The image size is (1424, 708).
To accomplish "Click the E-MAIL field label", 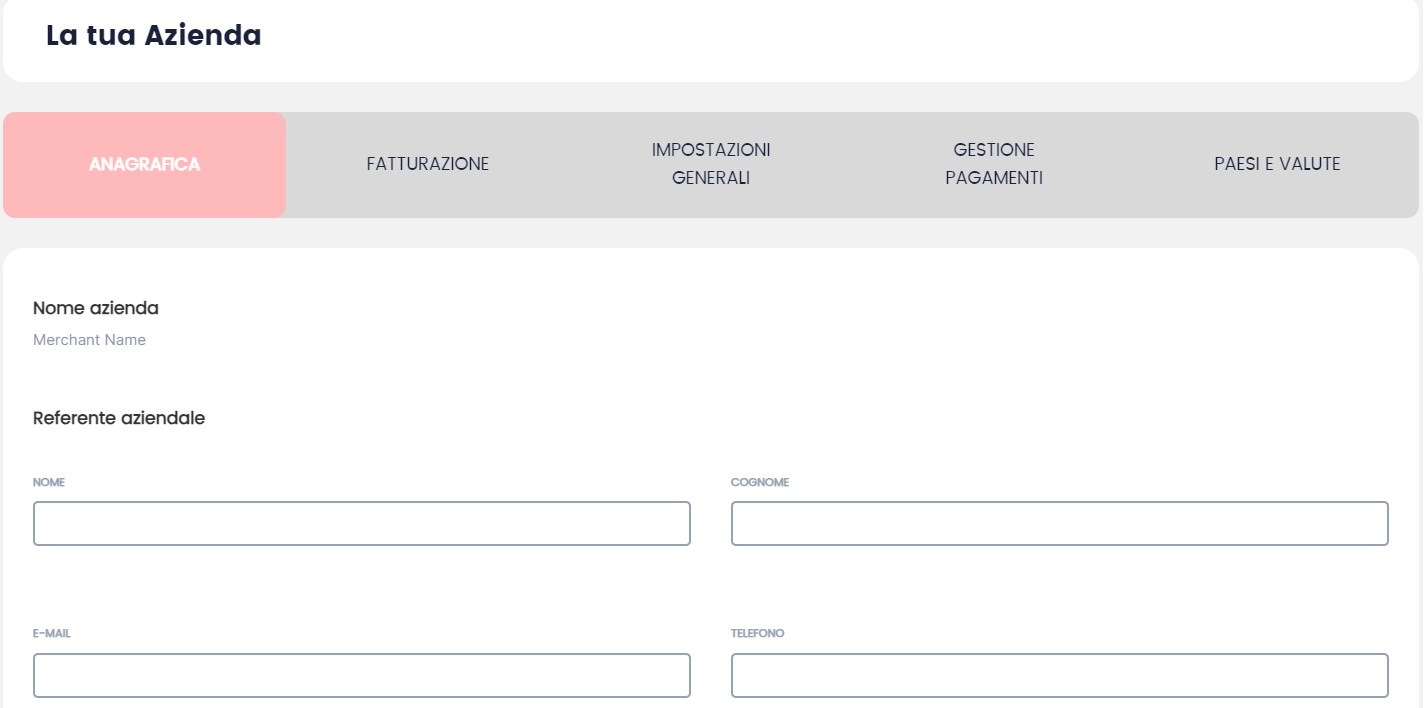I will click(x=52, y=634).
